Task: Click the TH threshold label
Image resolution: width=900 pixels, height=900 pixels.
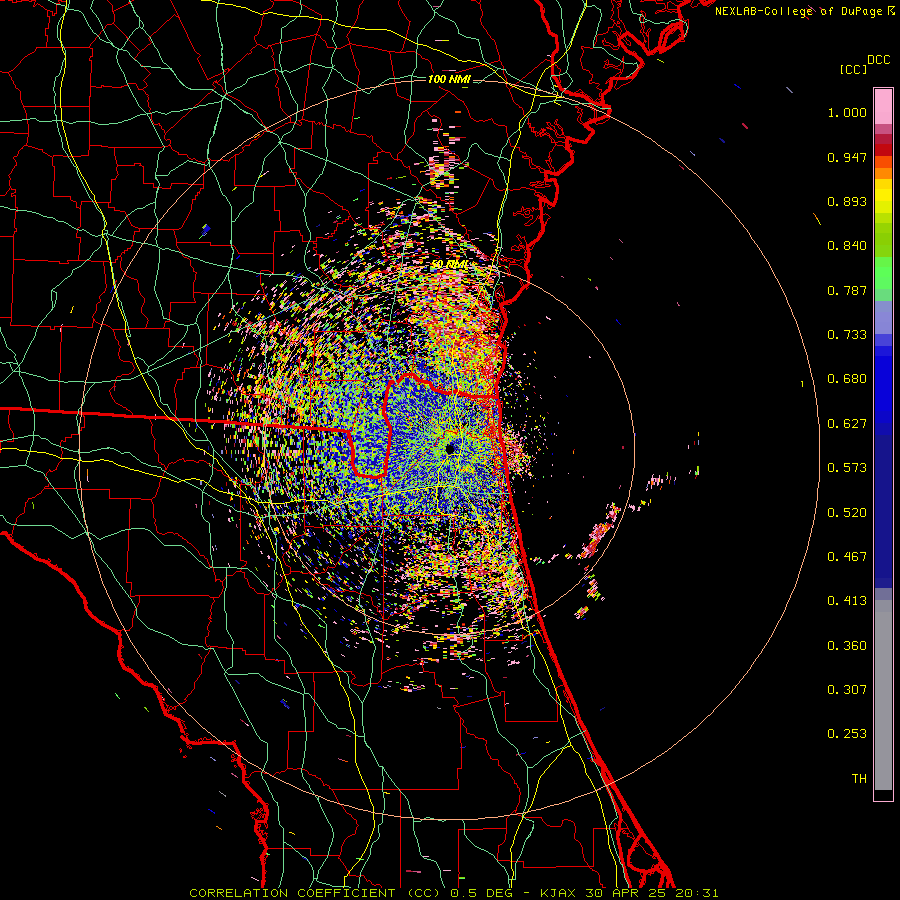Action: (x=859, y=779)
